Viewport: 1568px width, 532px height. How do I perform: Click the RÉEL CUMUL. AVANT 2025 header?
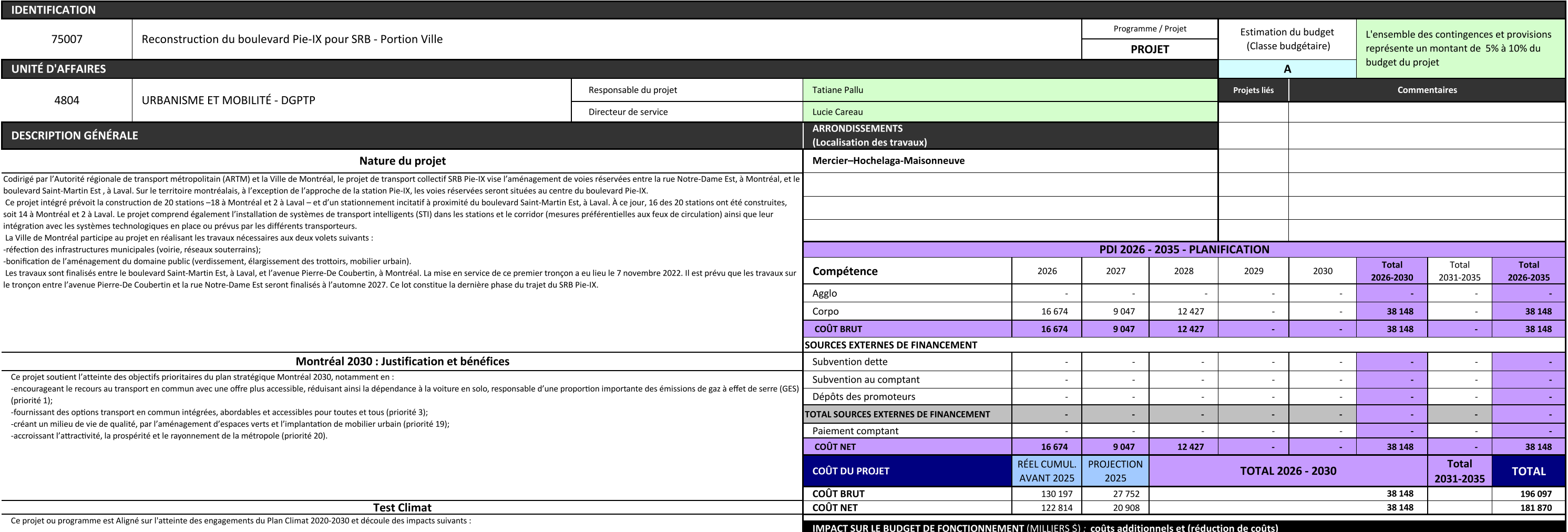point(1047,470)
